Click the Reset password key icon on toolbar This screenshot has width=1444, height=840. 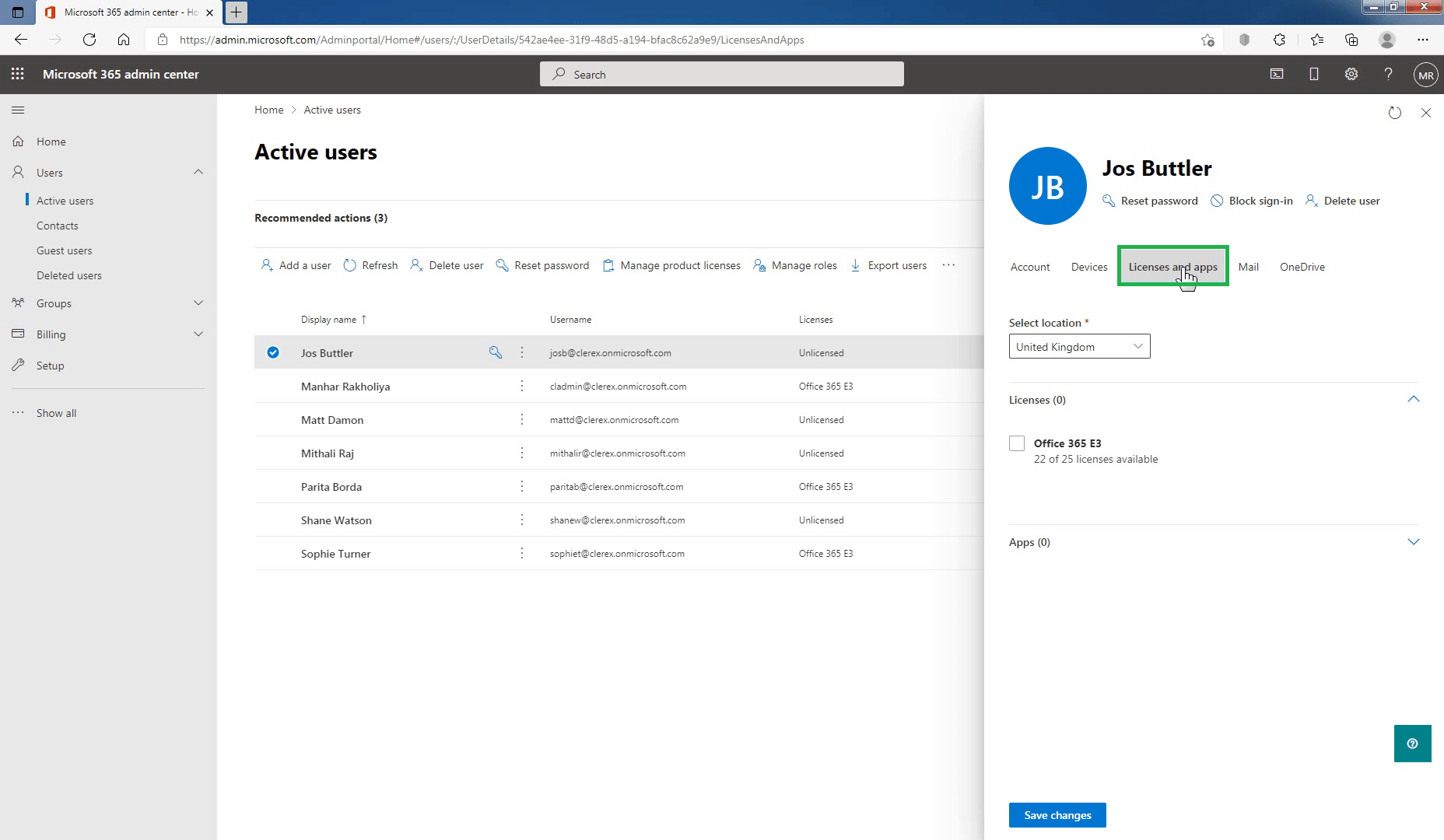501,265
